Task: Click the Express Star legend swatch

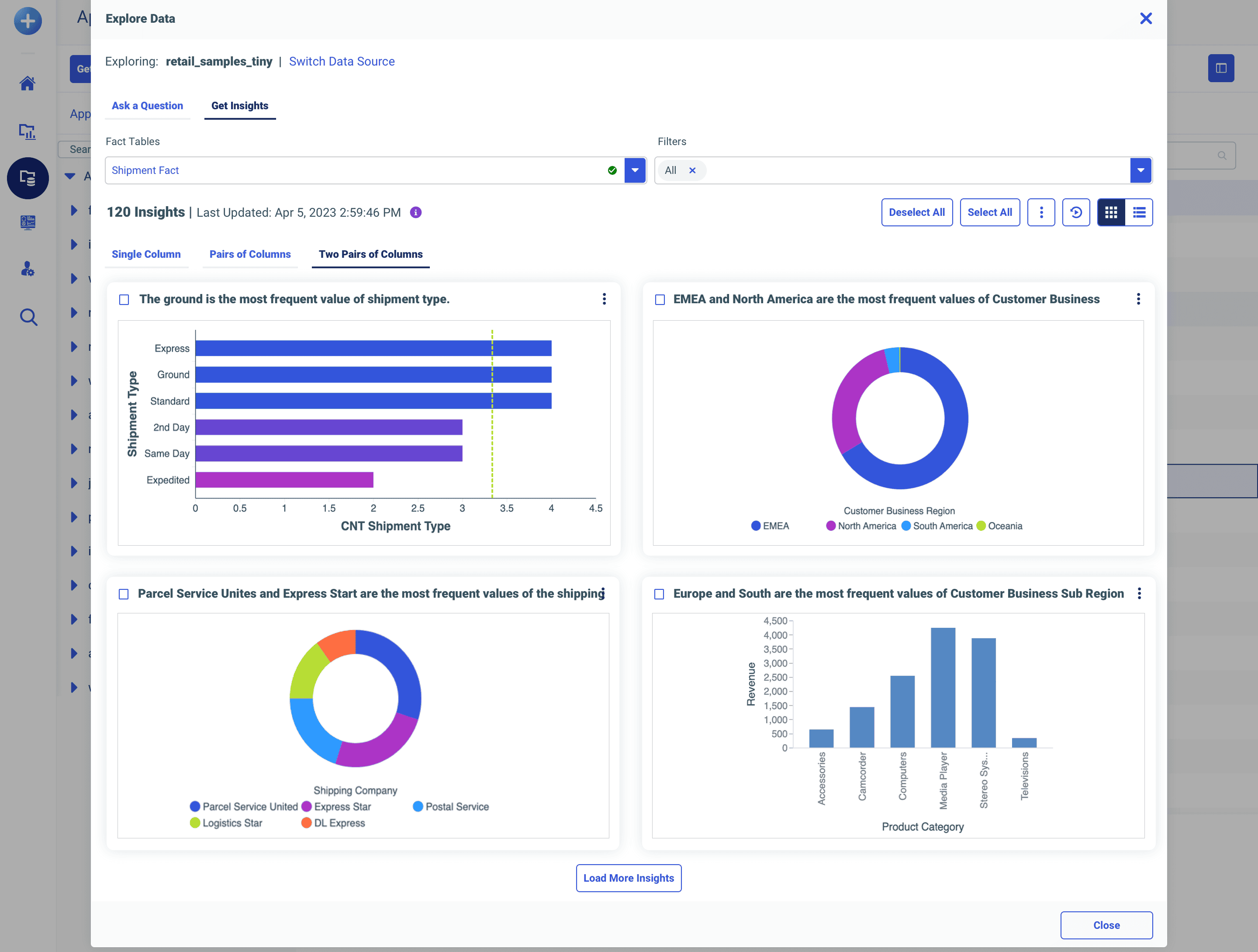Action: click(x=307, y=807)
